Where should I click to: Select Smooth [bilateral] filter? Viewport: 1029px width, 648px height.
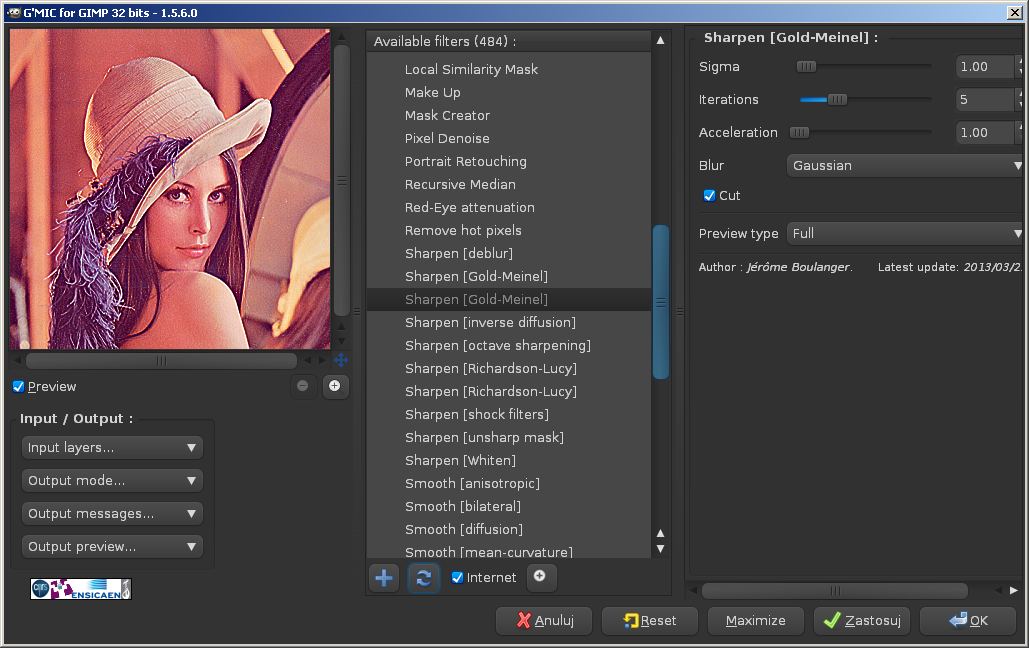tap(463, 506)
